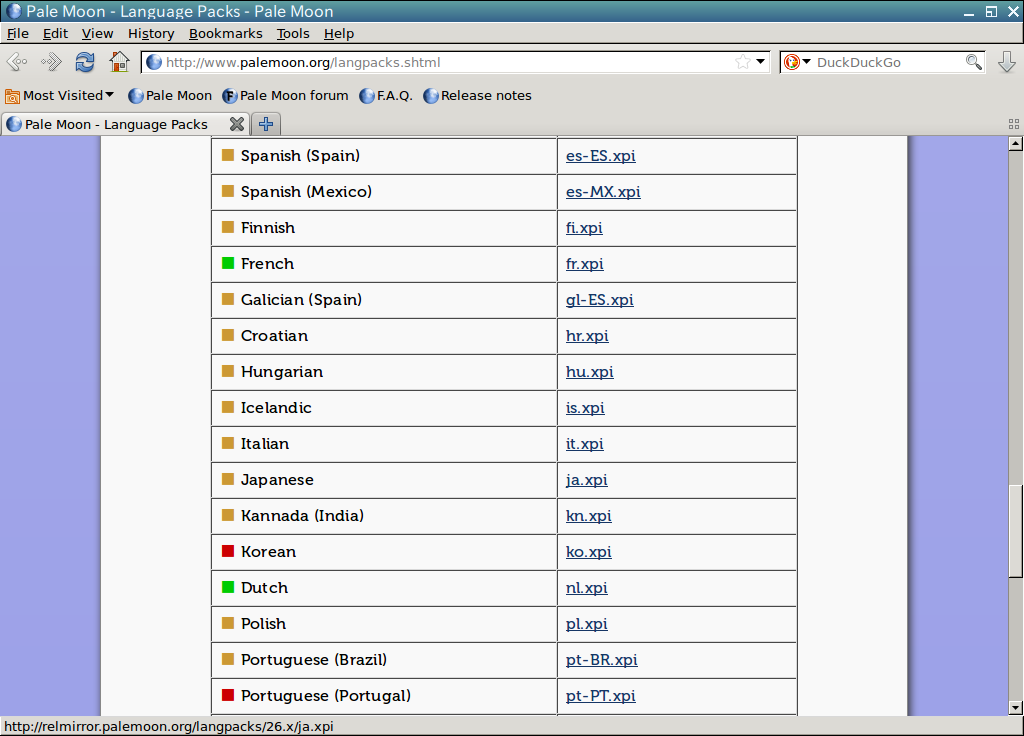
Task: Open the tab groups icon at tab bar end
Action: click(x=1014, y=124)
